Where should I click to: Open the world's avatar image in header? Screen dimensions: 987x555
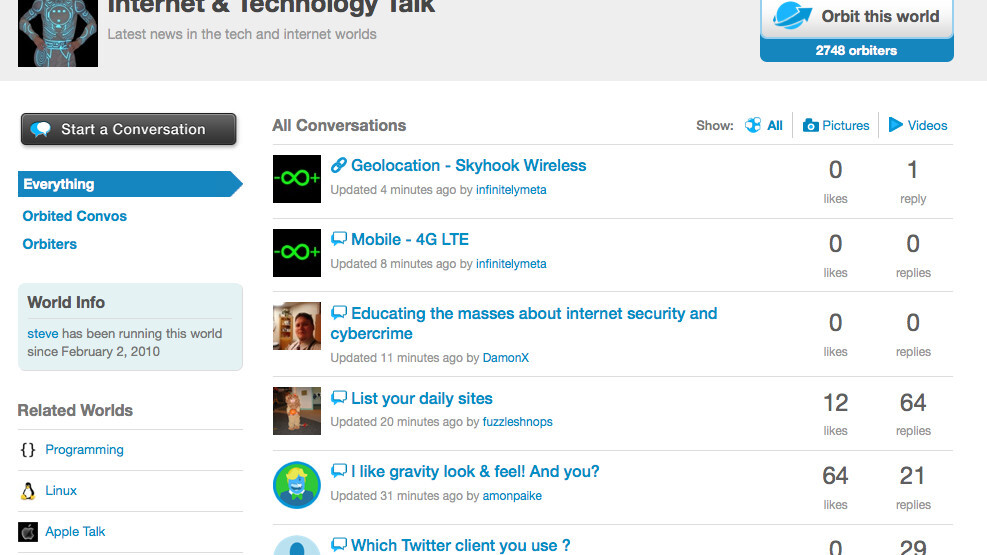click(58, 33)
